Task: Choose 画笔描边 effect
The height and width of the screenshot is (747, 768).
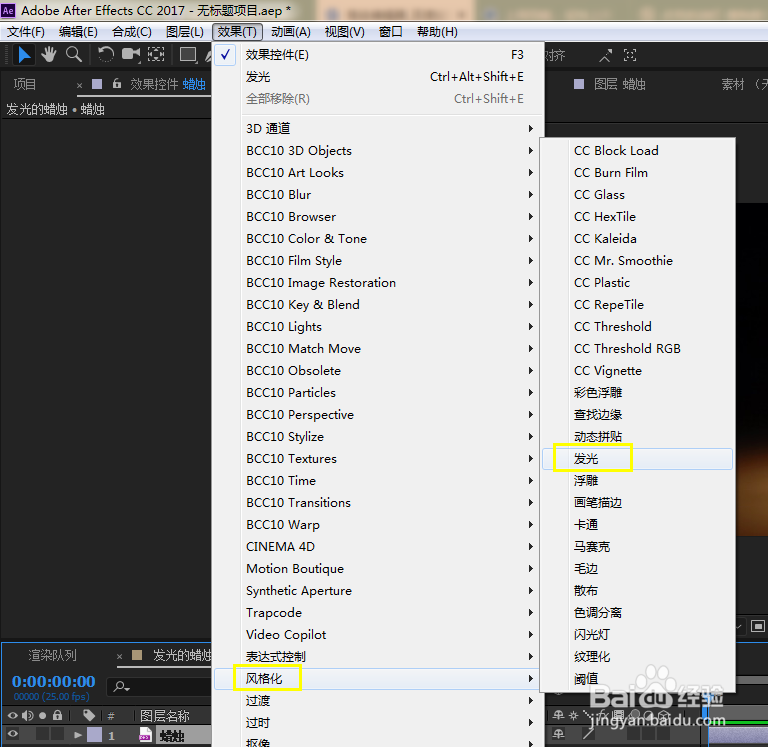Action: pos(637,503)
